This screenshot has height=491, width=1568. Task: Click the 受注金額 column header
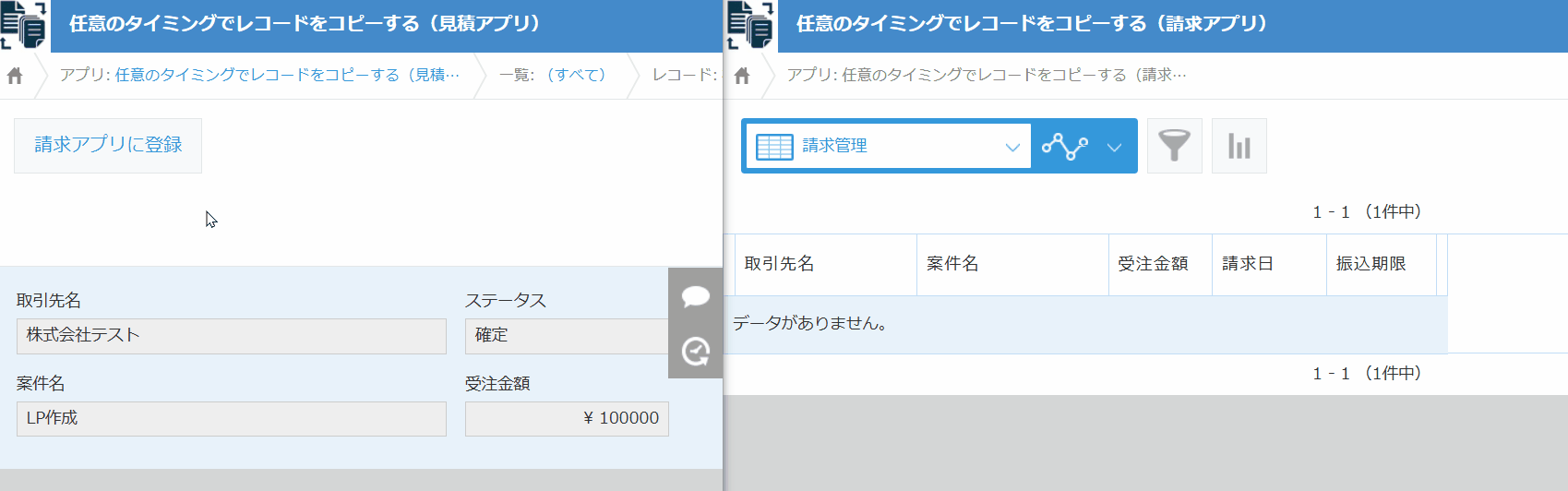[x=1153, y=264]
